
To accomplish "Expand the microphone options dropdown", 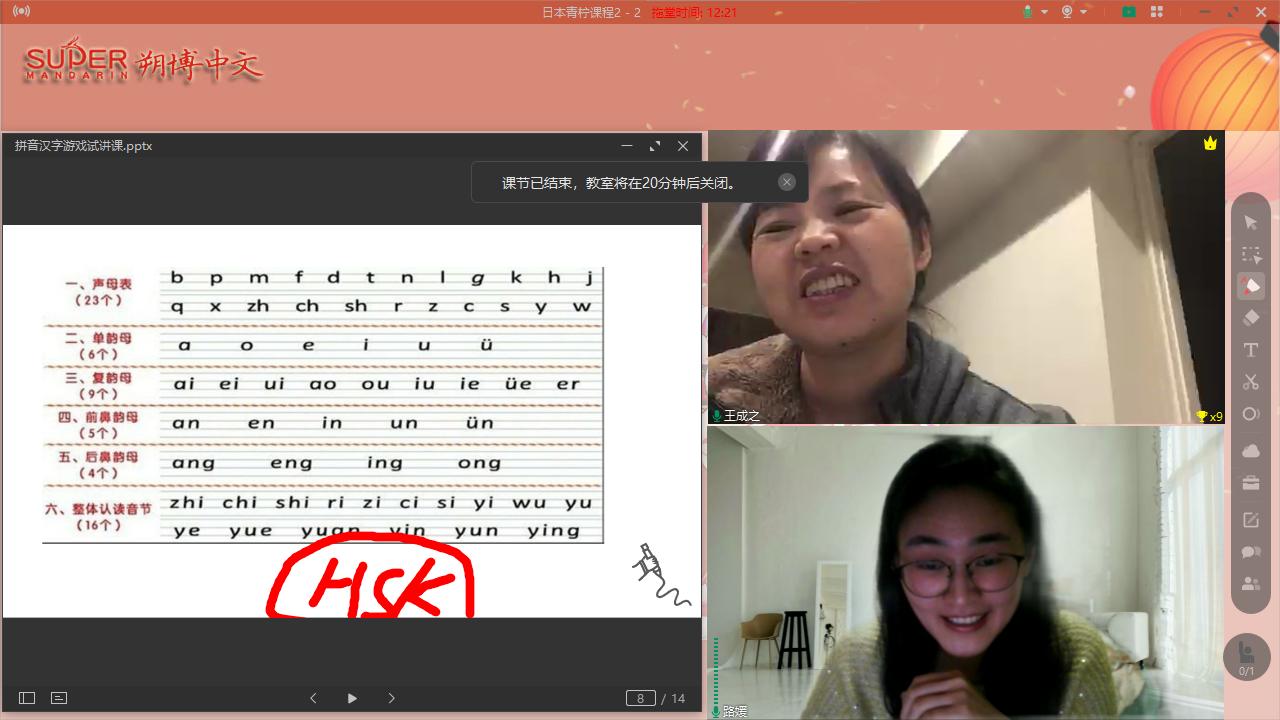I will pyautogui.click(x=1044, y=12).
